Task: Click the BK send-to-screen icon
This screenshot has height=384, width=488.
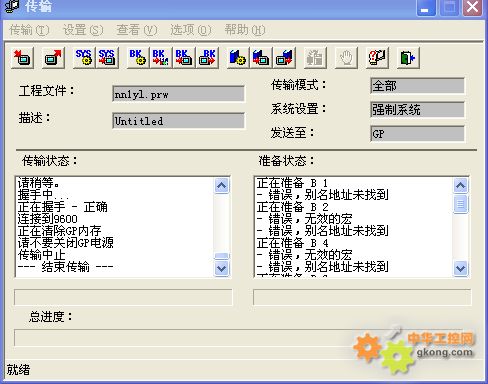Action: pos(184,58)
